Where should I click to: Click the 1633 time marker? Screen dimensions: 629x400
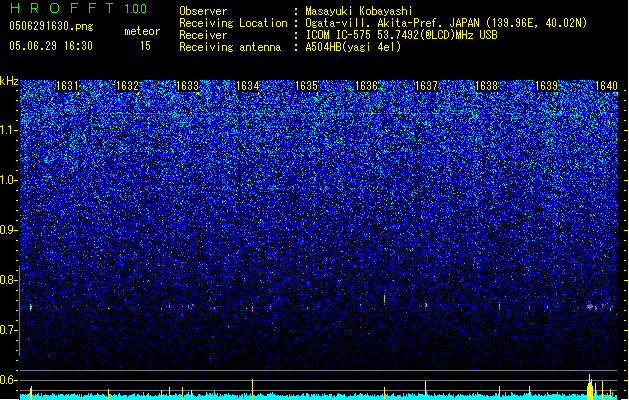187,86
